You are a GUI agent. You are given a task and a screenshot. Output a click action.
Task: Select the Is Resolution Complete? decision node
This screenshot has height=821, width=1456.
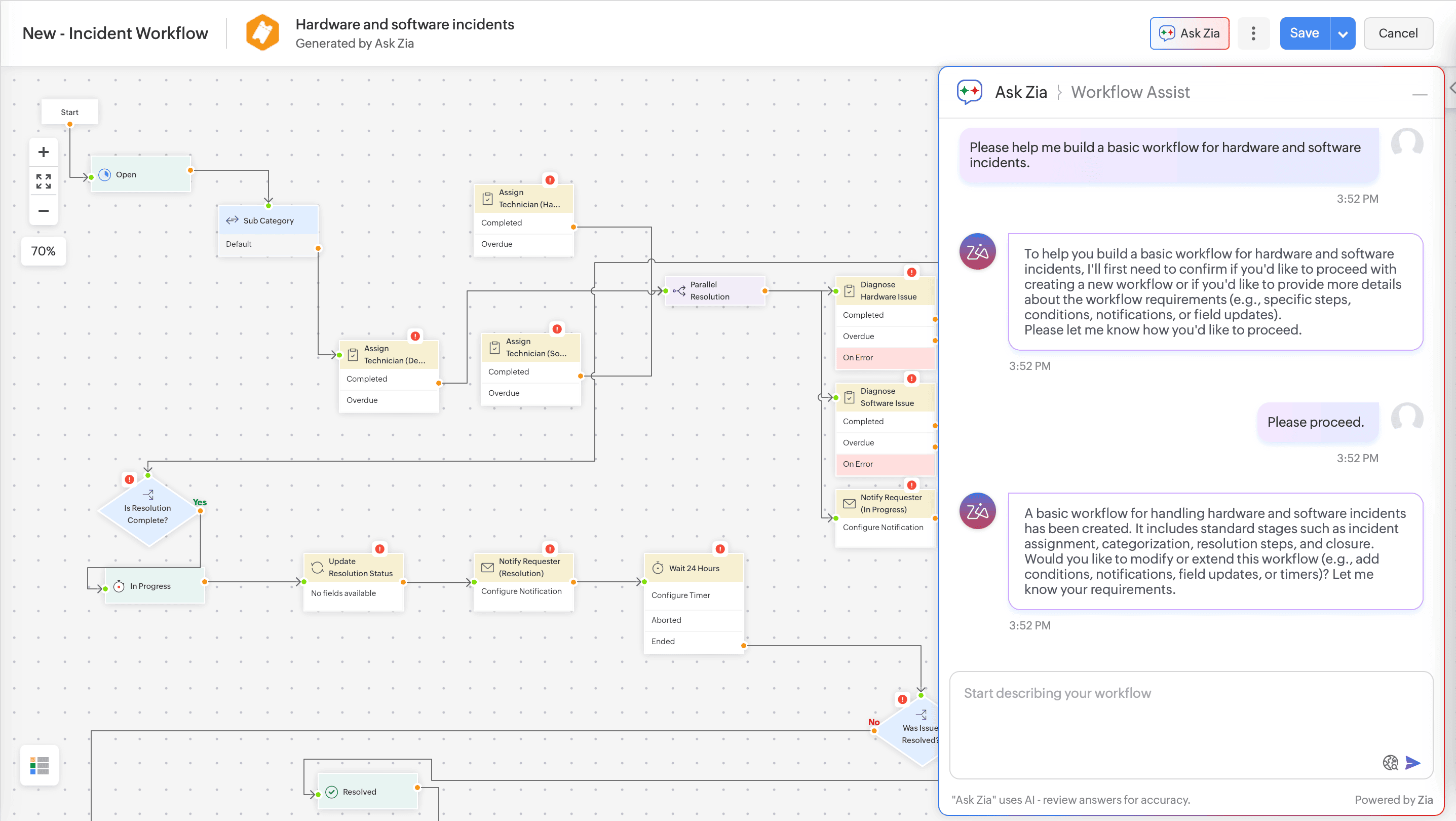coord(148,511)
